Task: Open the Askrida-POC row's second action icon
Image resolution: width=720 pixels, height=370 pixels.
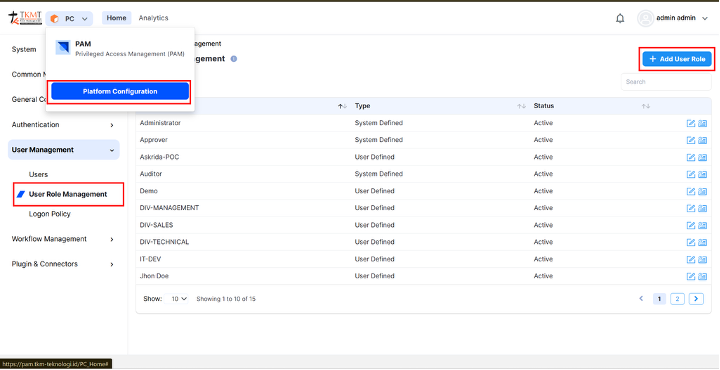Action: [702, 157]
